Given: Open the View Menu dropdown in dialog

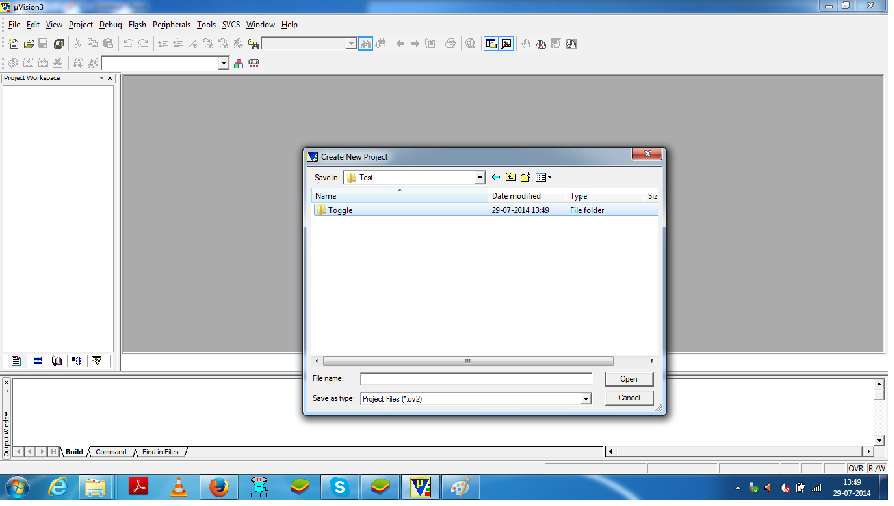Looking at the screenshot, I should click(543, 177).
